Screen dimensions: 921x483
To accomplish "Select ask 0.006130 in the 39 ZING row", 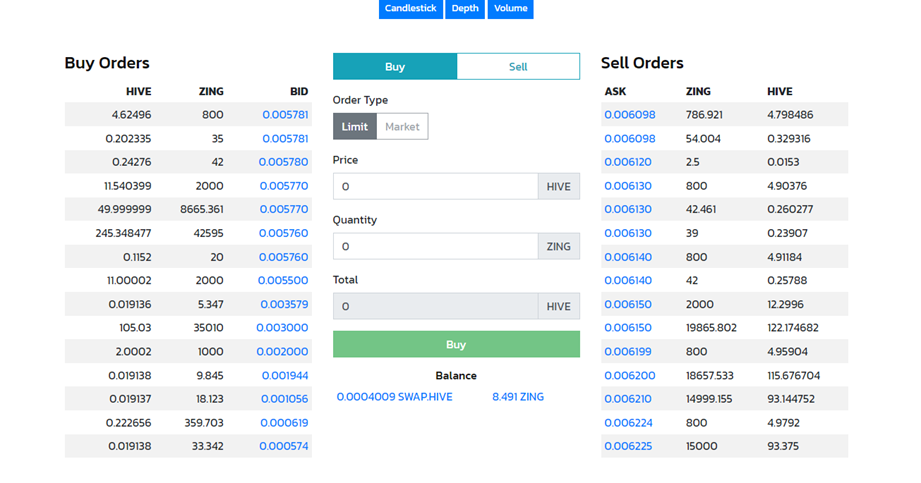I will [628, 233].
